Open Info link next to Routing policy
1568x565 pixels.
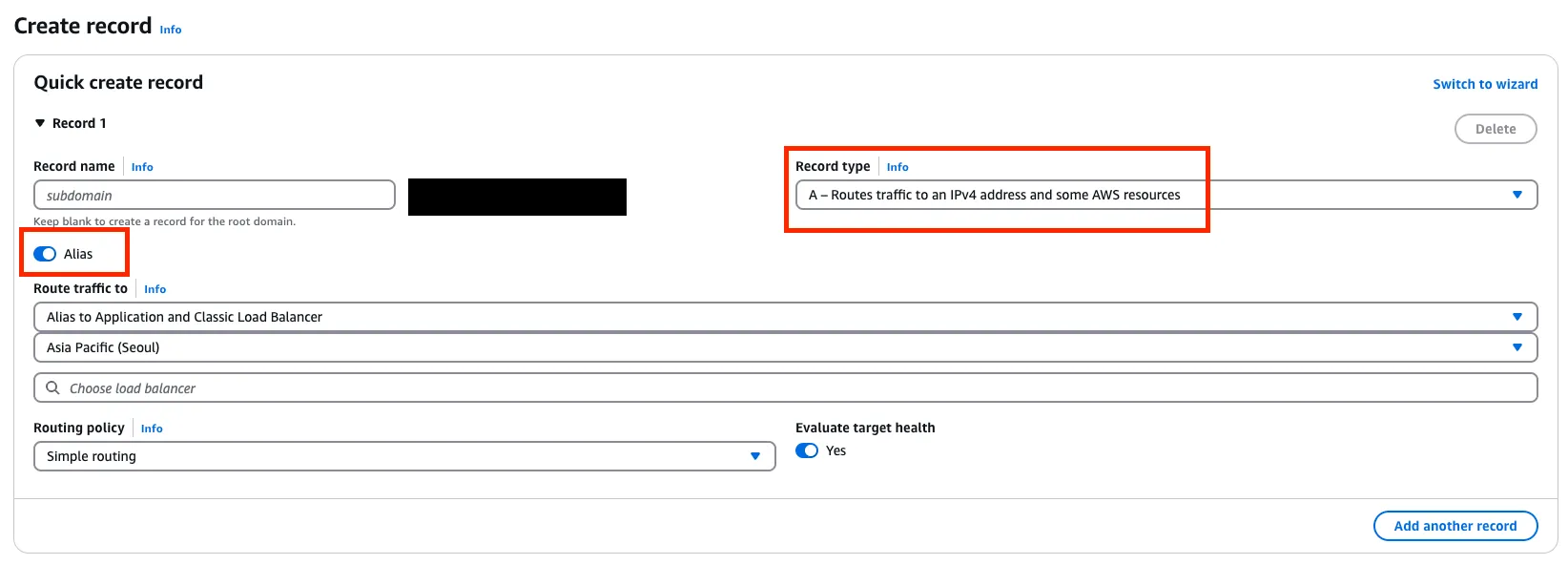pos(152,429)
